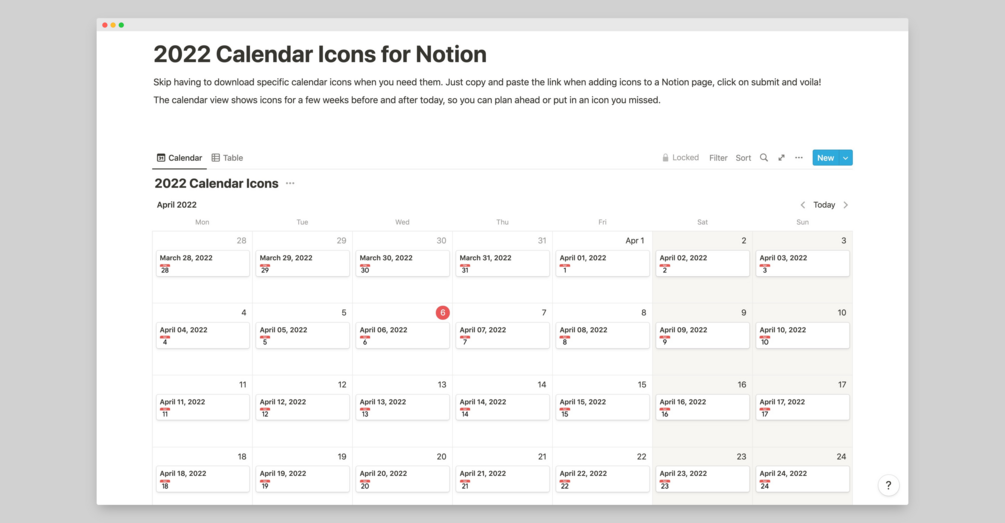Screen dimensions: 1005x523
Task: Open the expand full page arrows icon
Action: tap(781, 158)
